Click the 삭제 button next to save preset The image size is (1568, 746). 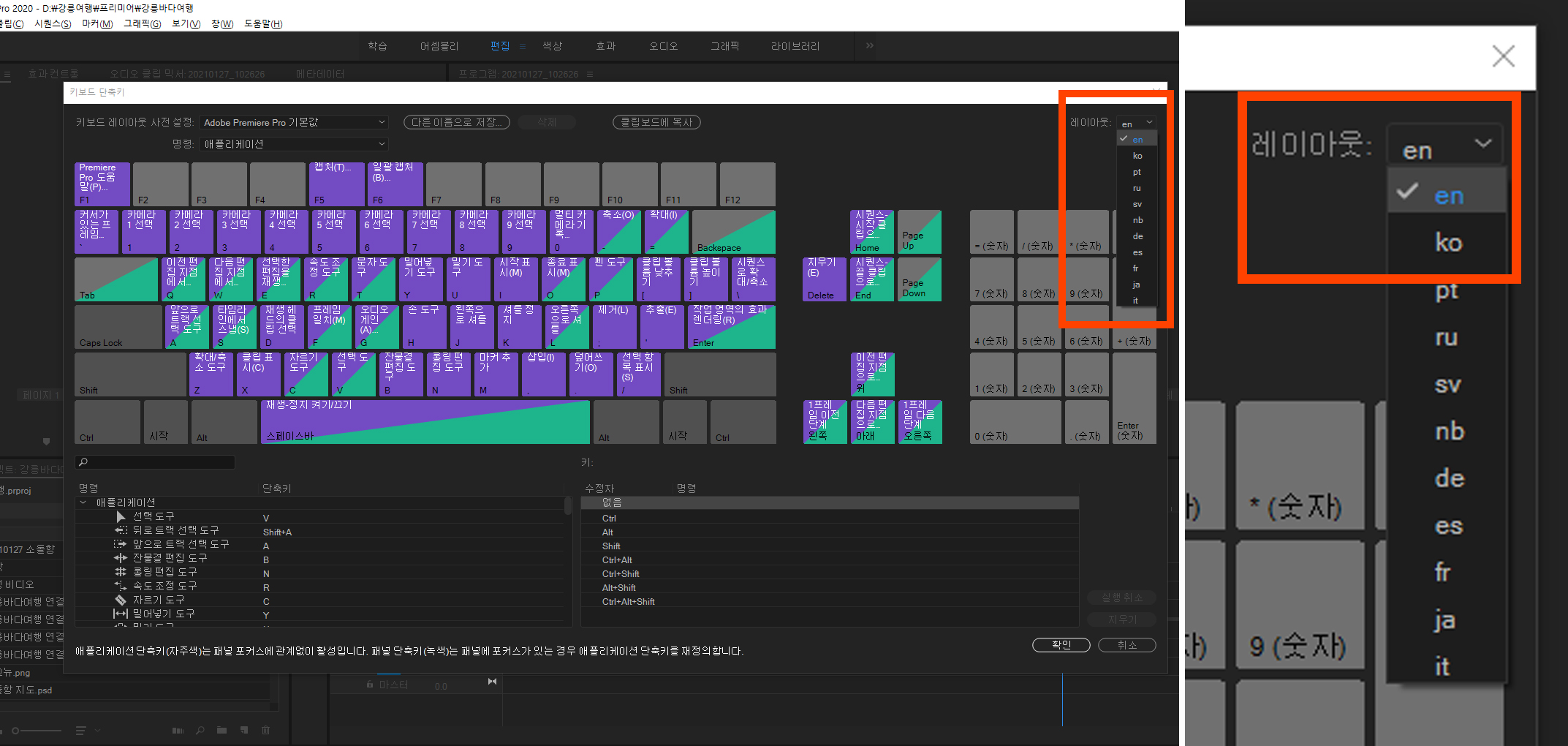[x=547, y=122]
